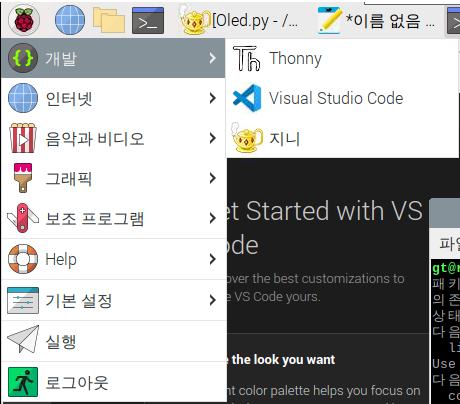This screenshot has height=404, width=460.
Task: Launch the terminal icon in taskbar
Action: click(148, 20)
